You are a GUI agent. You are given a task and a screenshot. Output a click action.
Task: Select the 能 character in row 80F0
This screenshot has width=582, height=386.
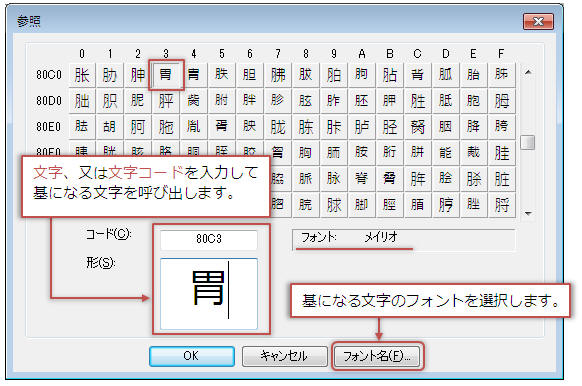point(446,153)
